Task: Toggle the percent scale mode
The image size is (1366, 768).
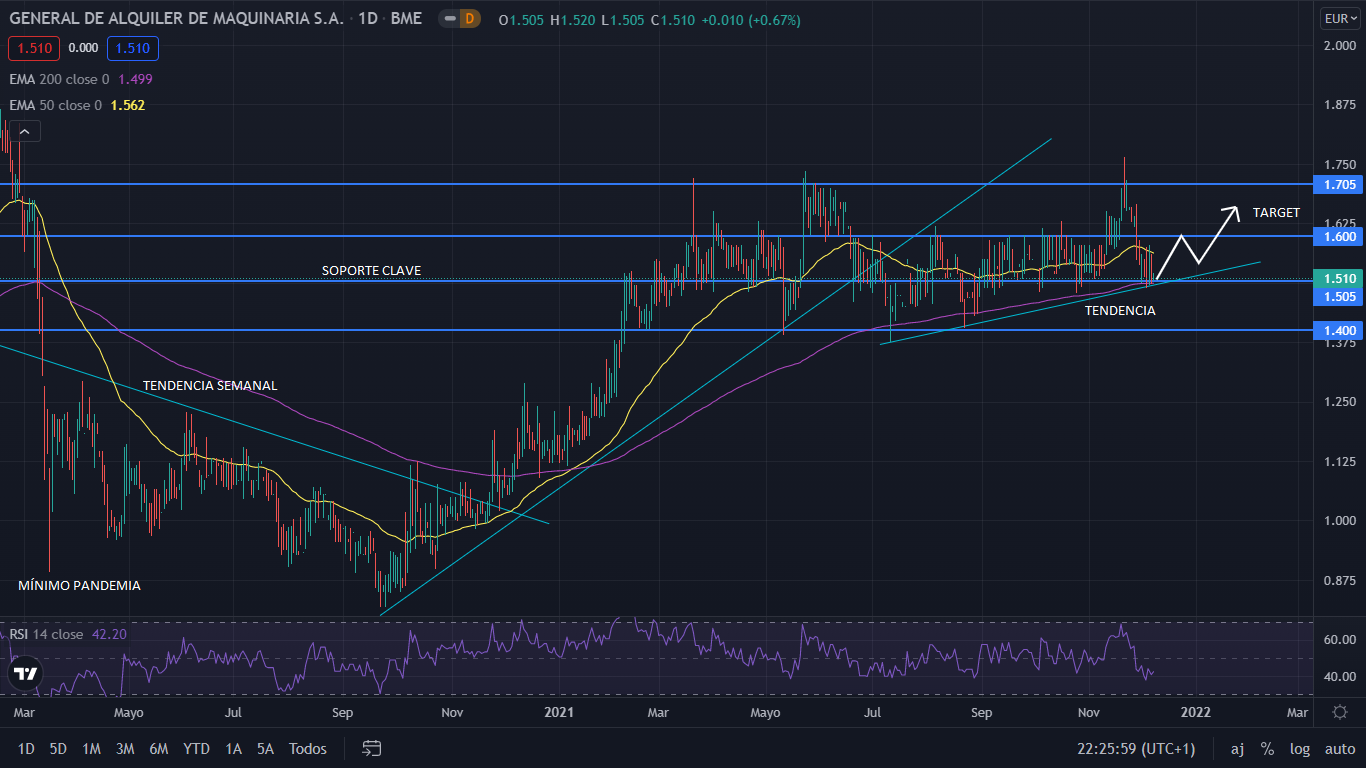Action: tap(1267, 748)
